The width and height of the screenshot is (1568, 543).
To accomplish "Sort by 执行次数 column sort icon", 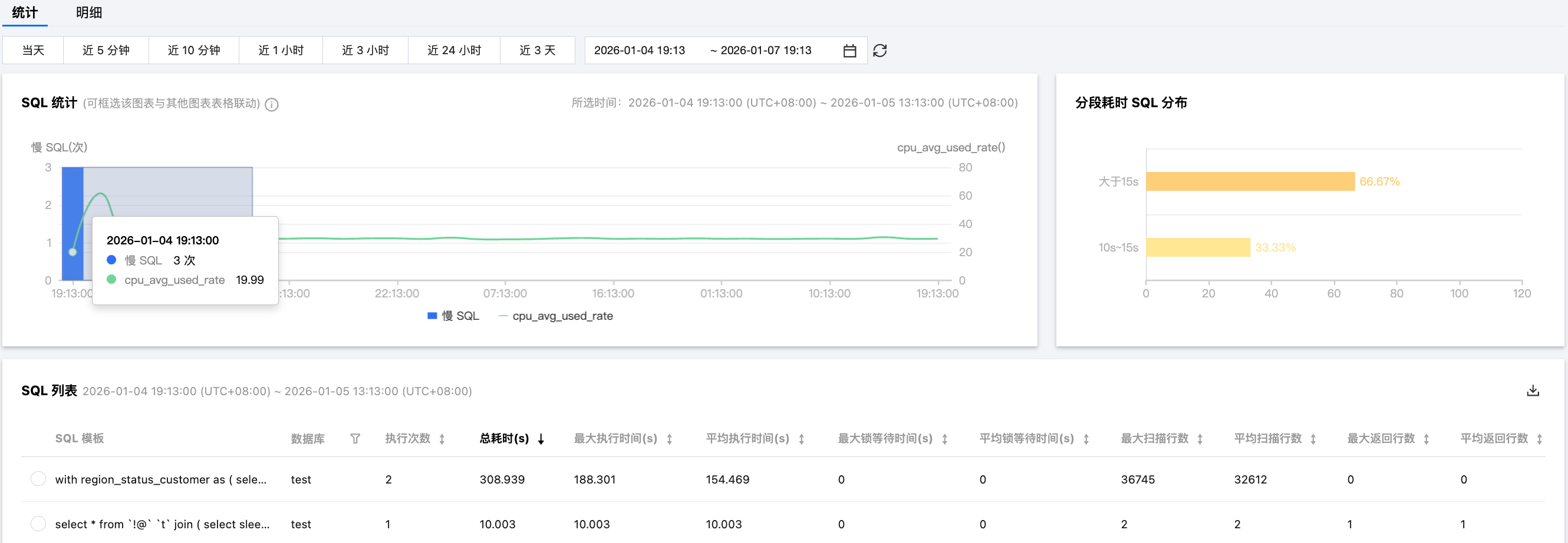I will 442,439.
